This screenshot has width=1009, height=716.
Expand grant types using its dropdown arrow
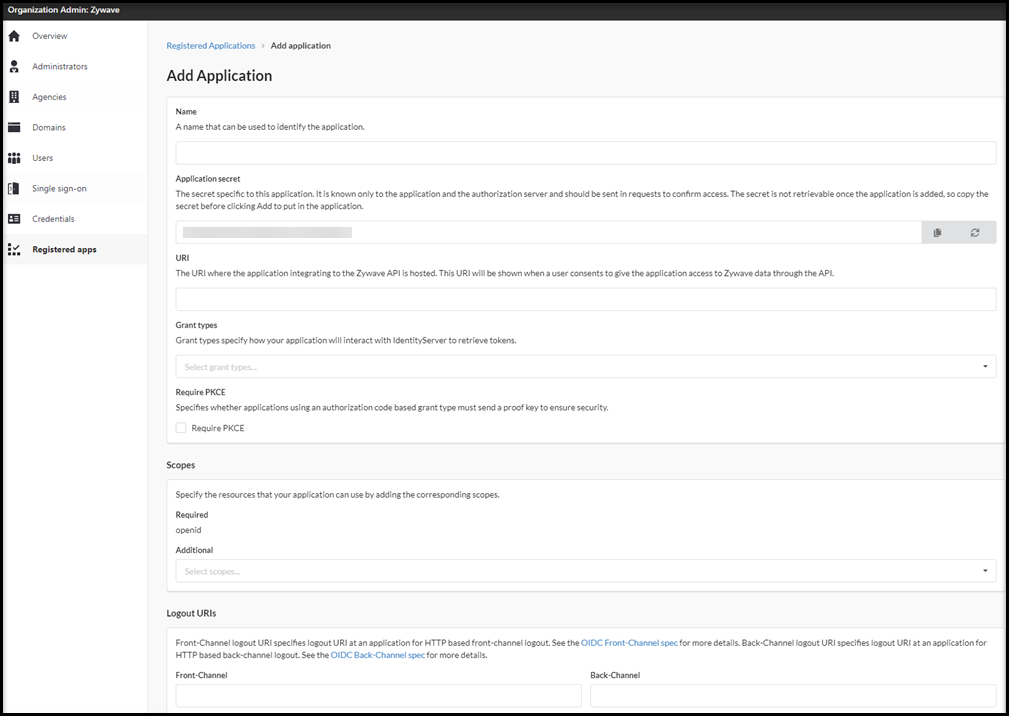coord(984,365)
